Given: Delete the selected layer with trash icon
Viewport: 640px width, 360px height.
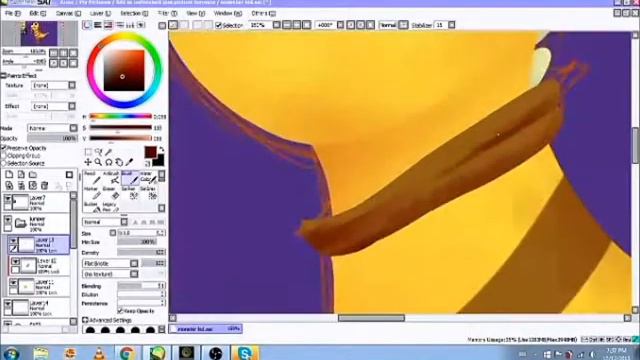Looking at the screenshot, I should coord(44,186).
